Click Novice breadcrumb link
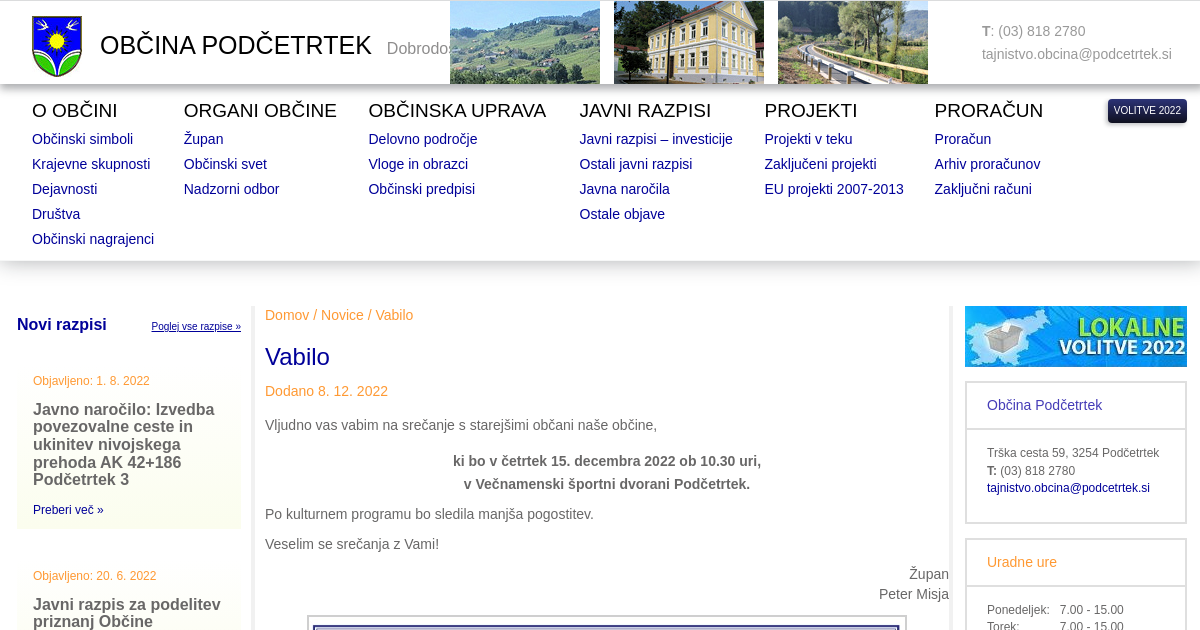This screenshot has height=630, width=1200. (x=342, y=315)
